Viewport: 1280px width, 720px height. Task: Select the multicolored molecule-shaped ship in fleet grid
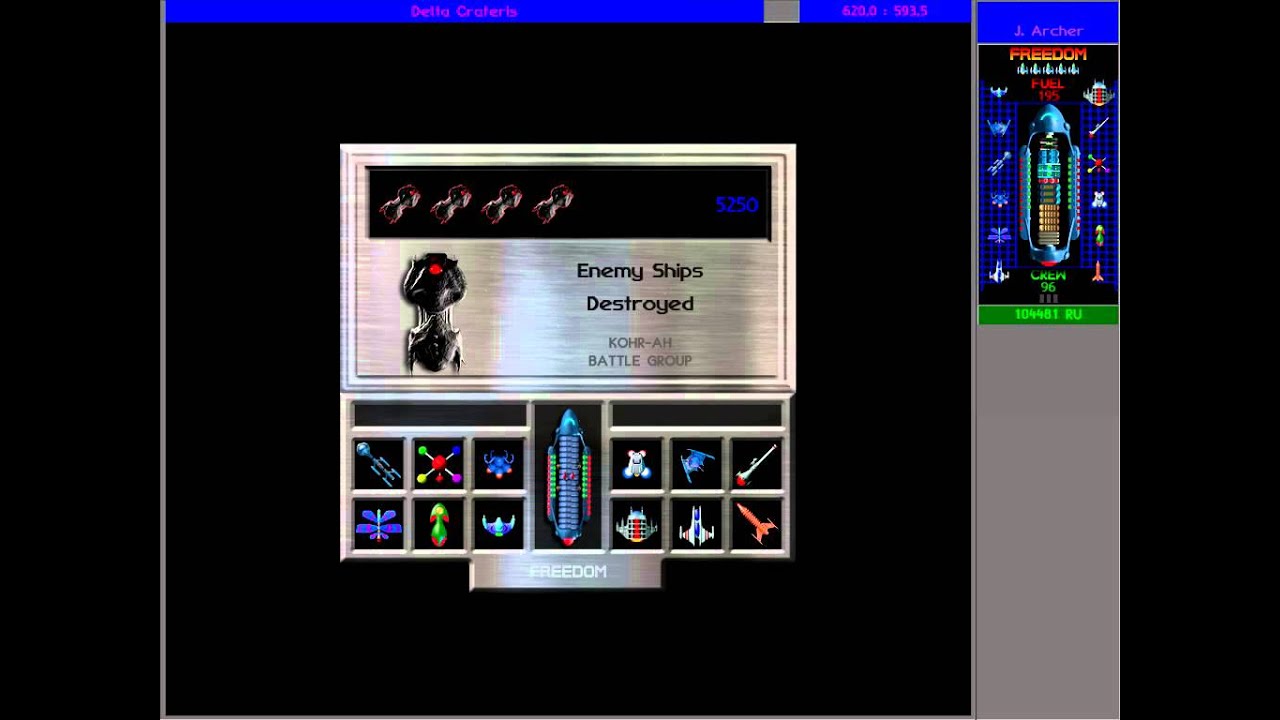point(439,464)
